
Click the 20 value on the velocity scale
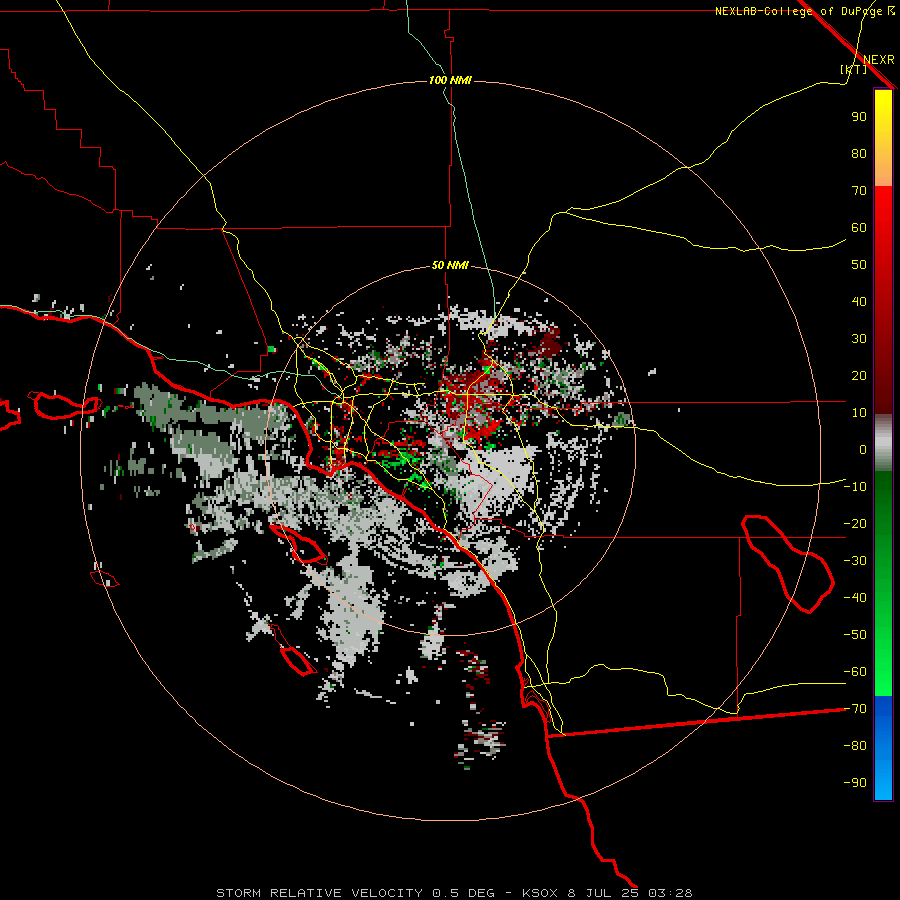point(859,376)
